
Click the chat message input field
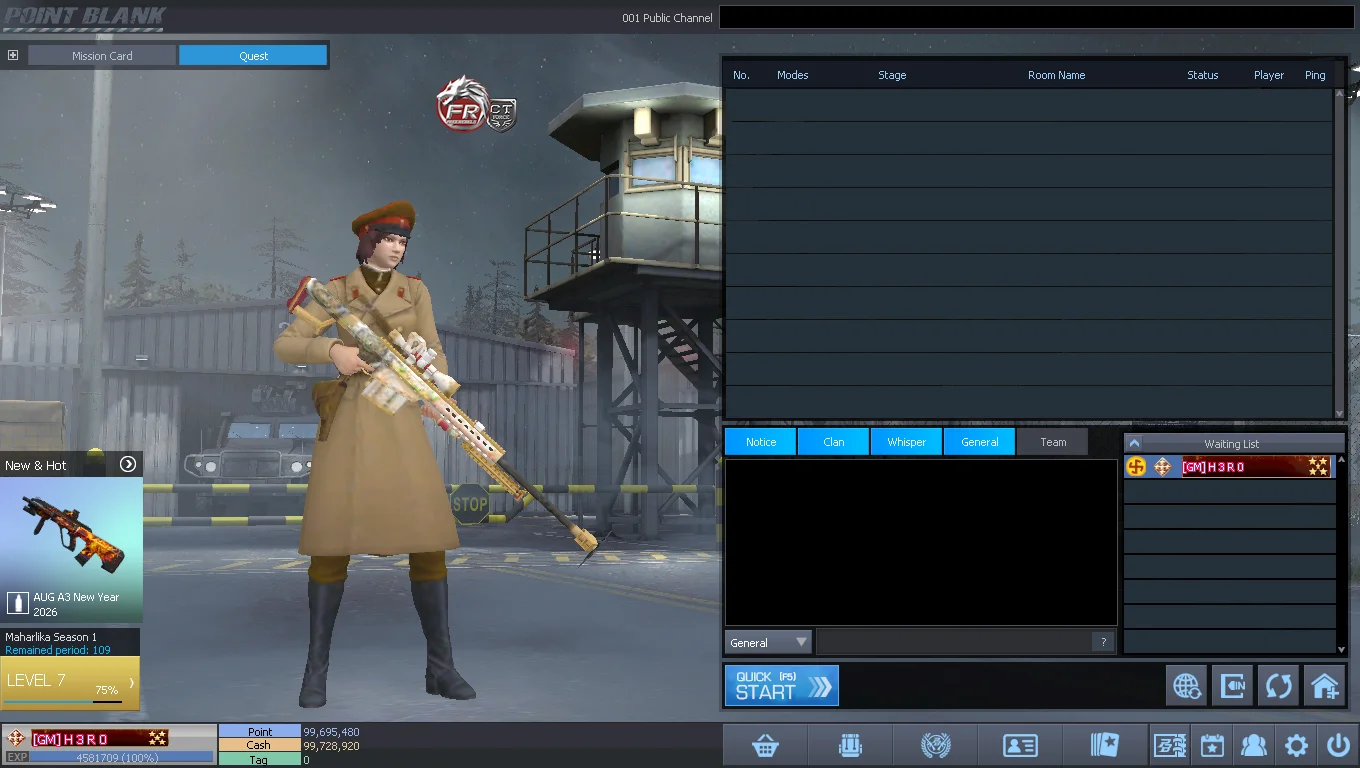point(953,642)
